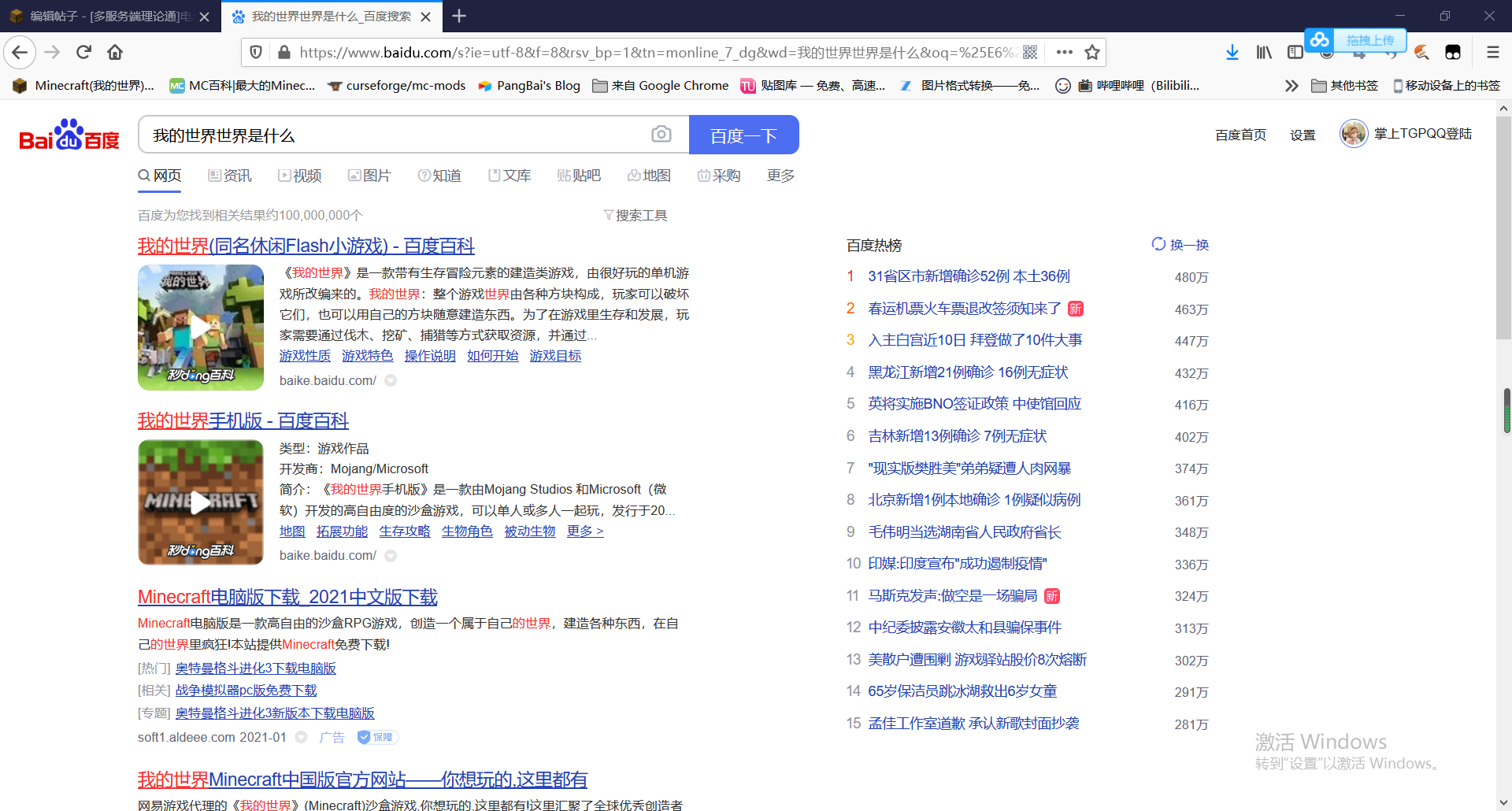Toggle the sidebar view

(x=1295, y=53)
